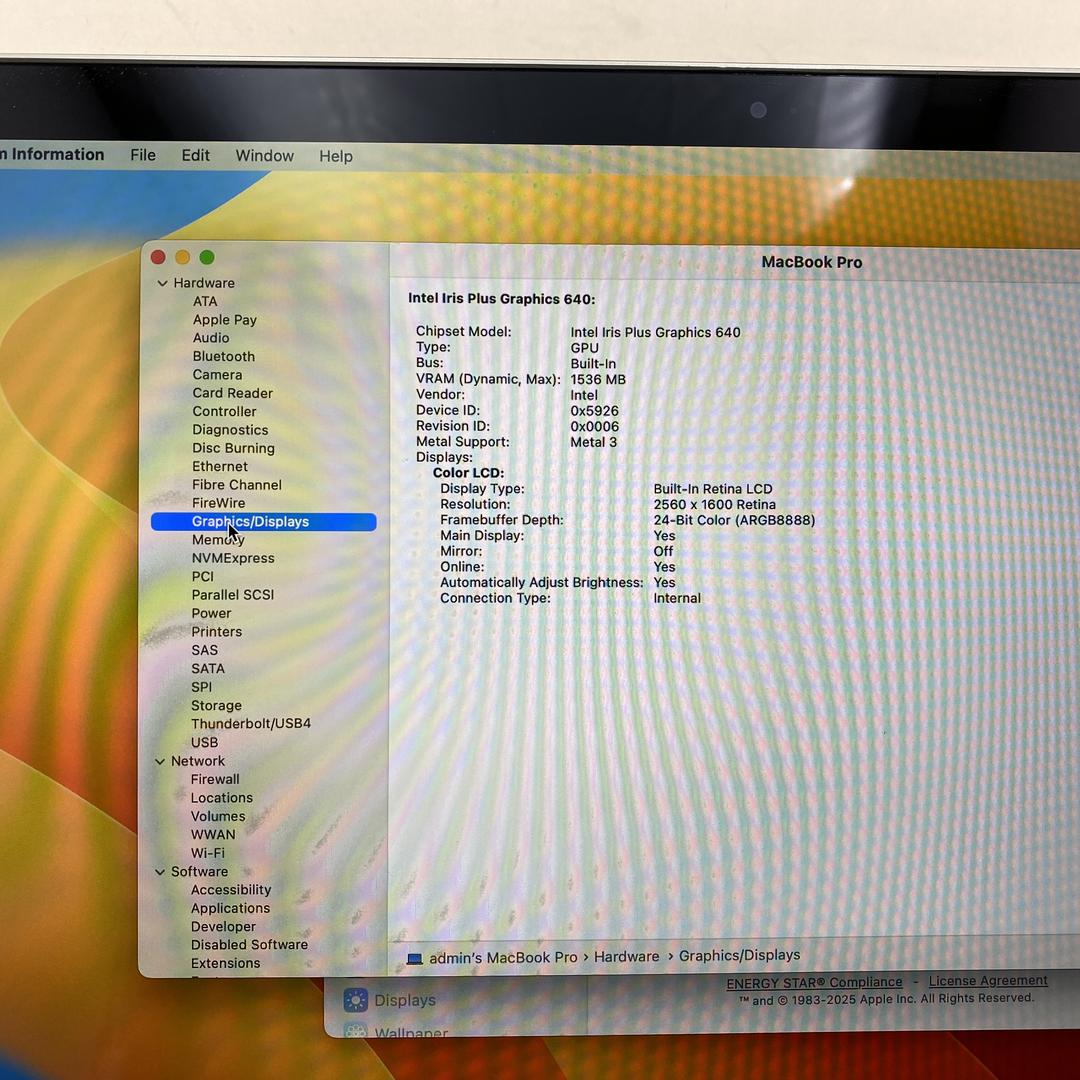Select NVMExpress in the sidebar
Viewport: 1080px width, 1080px height.
coord(233,558)
